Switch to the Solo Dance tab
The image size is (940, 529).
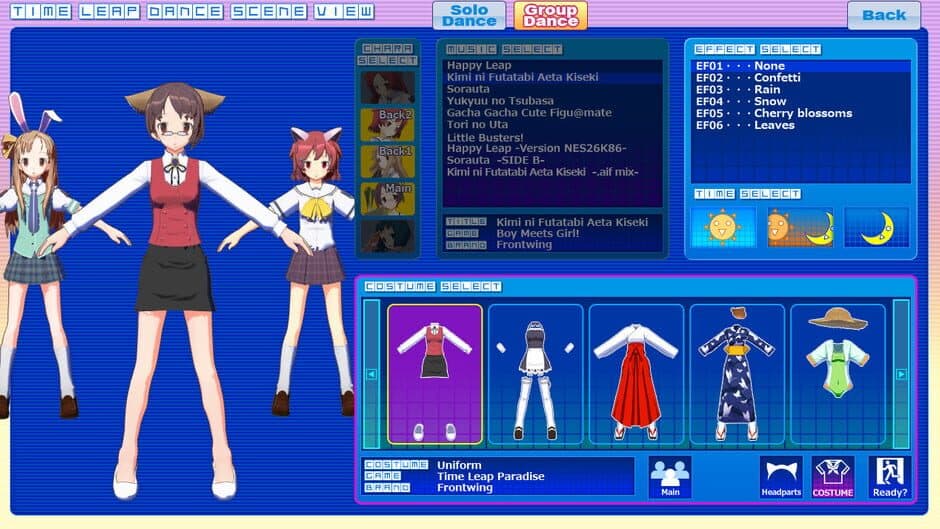click(x=469, y=16)
